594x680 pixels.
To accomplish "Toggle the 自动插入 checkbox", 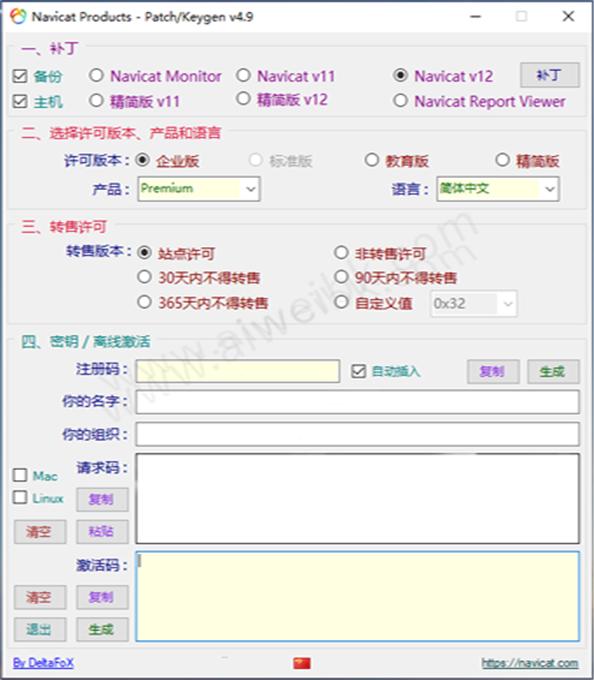I will [359, 371].
